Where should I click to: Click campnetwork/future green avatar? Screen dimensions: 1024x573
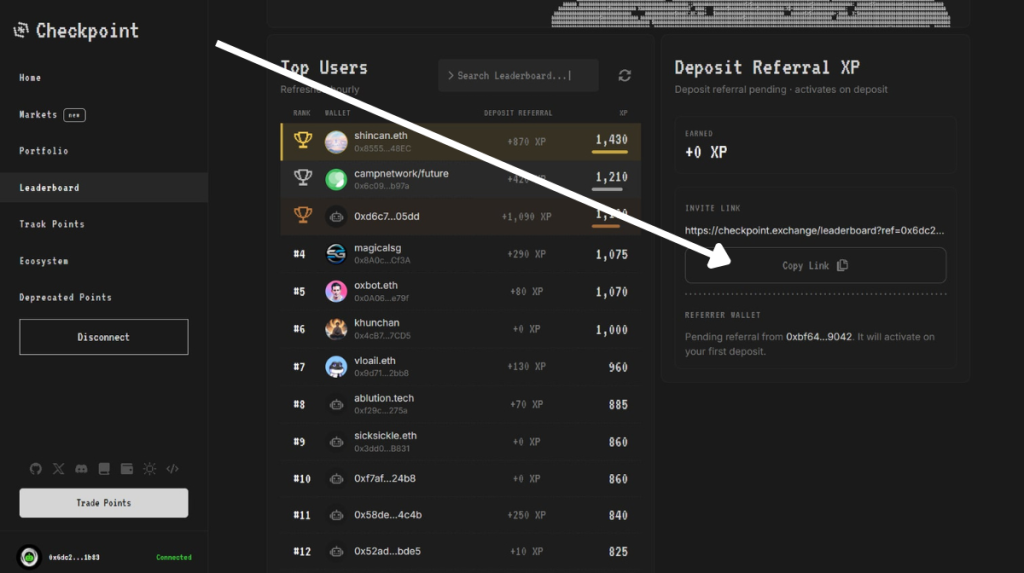point(336,179)
